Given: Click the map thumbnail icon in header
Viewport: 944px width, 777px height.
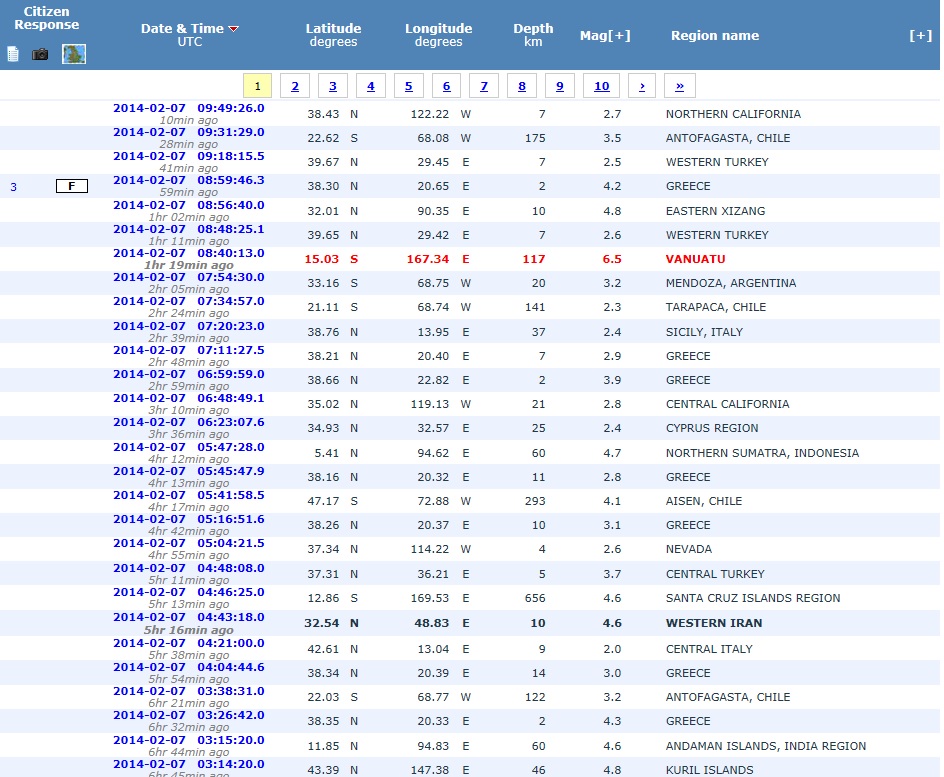Looking at the screenshot, I should click(x=74, y=54).
